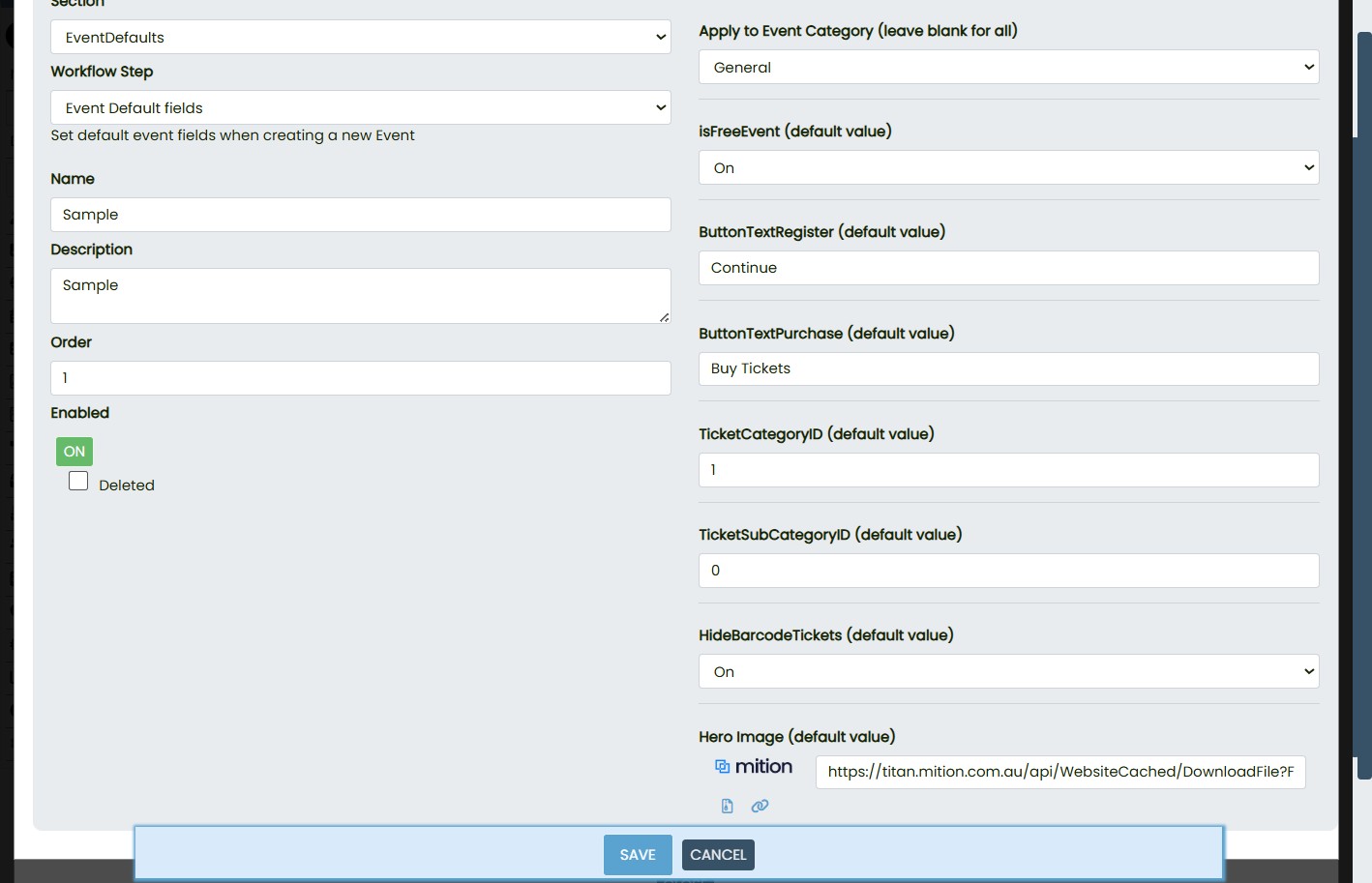Click the CANCEL button
Viewport: 1372px width, 883px height.
[x=718, y=855]
